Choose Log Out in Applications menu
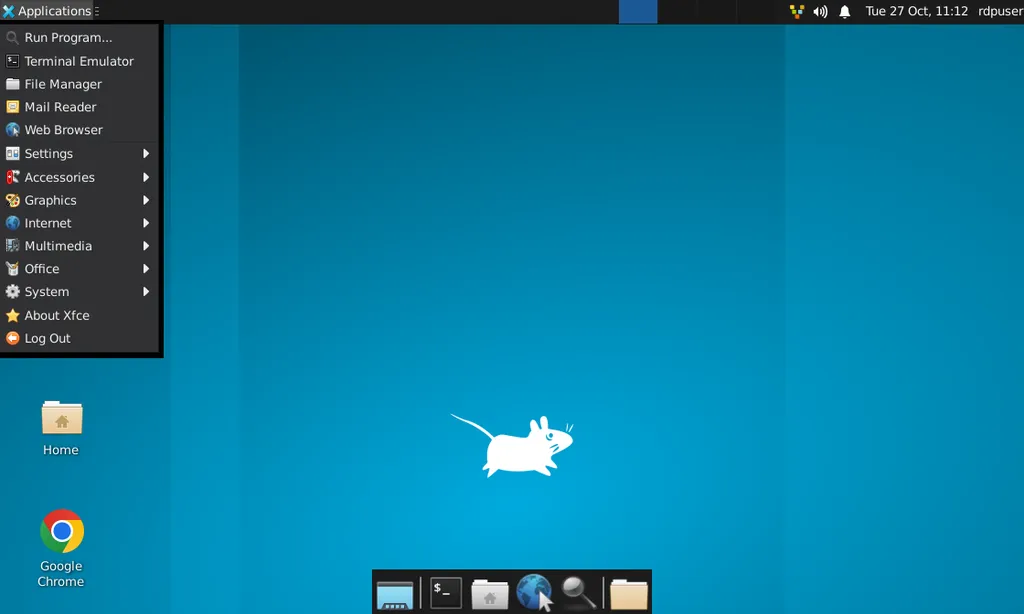The width and height of the screenshot is (1024, 614). click(x=80, y=338)
